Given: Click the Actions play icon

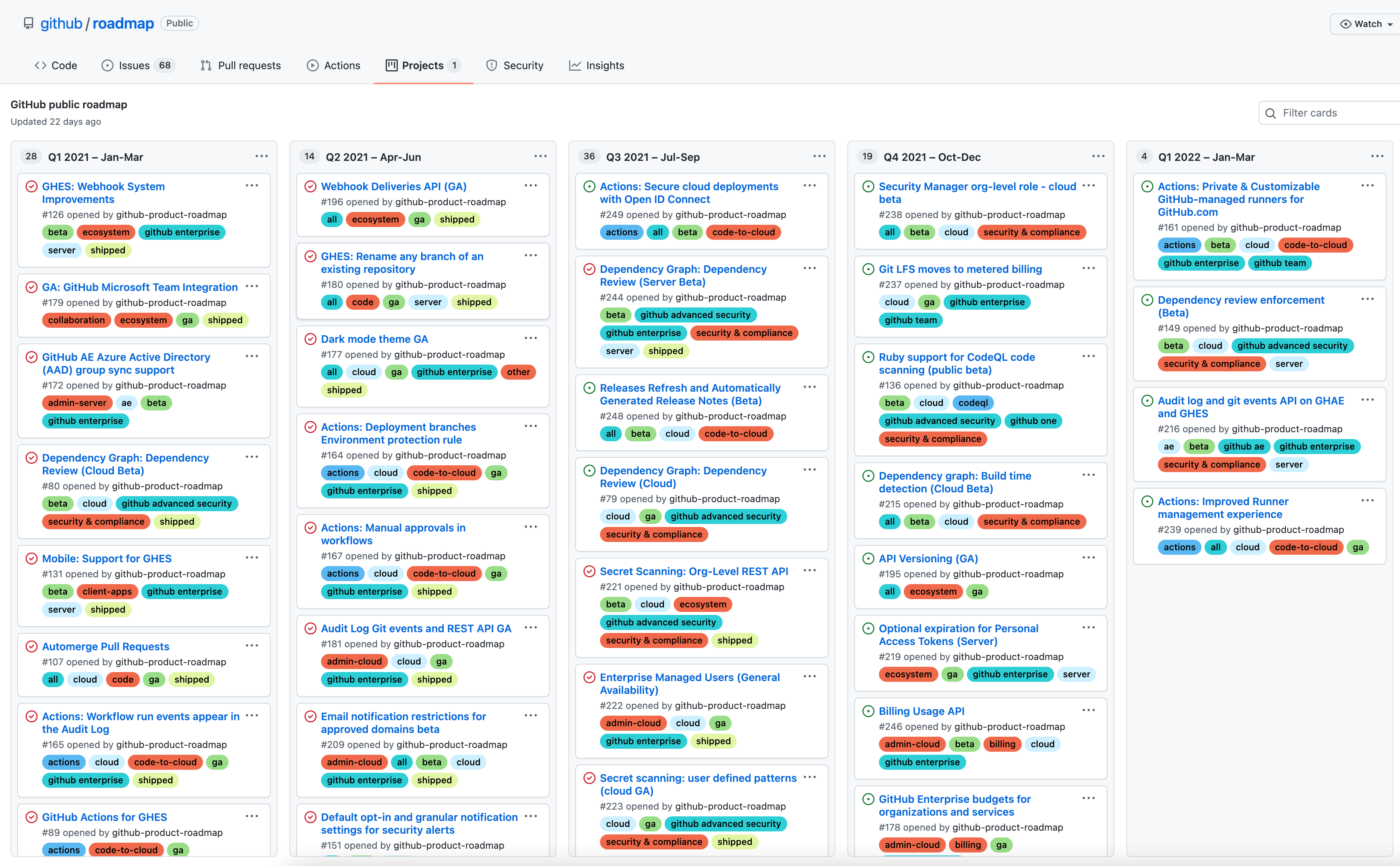Looking at the screenshot, I should tap(312, 65).
